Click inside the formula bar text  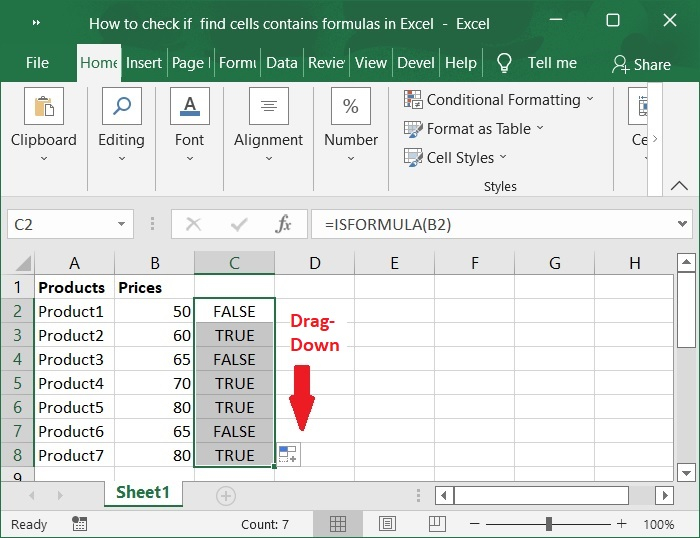pyautogui.click(x=490, y=225)
